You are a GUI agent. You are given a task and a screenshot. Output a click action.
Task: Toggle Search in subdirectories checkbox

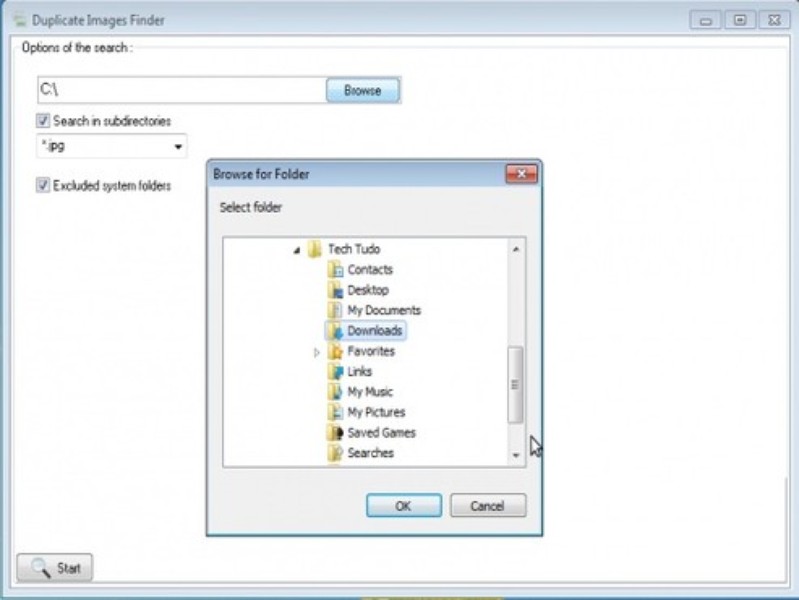point(43,121)
